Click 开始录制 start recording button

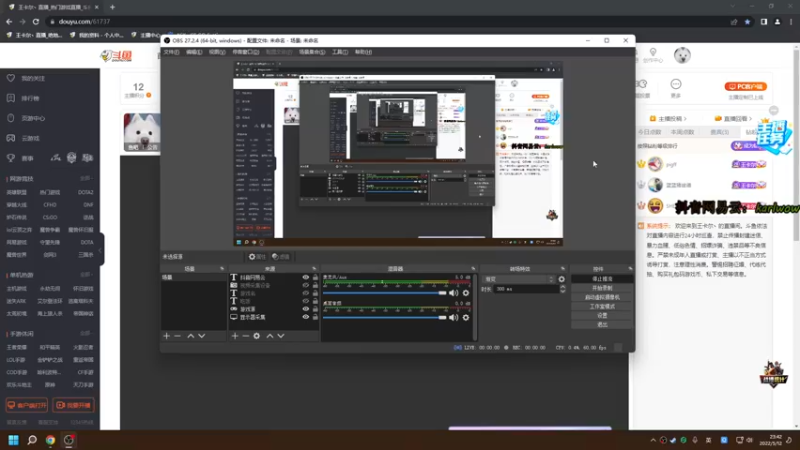point(602,288)
